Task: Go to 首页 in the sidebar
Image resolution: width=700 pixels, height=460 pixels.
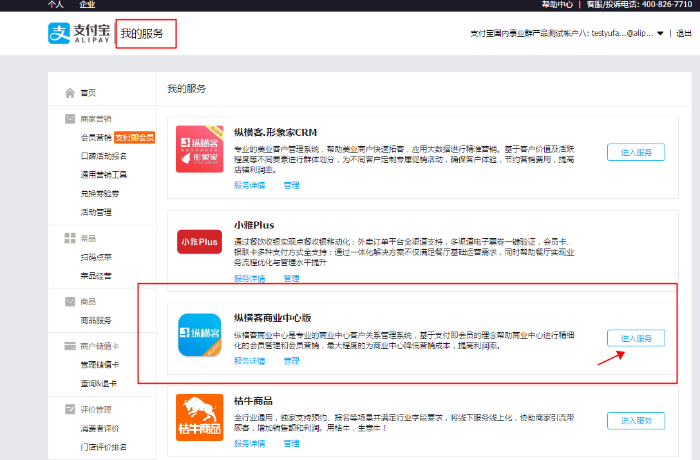Action: pos(88,93)
